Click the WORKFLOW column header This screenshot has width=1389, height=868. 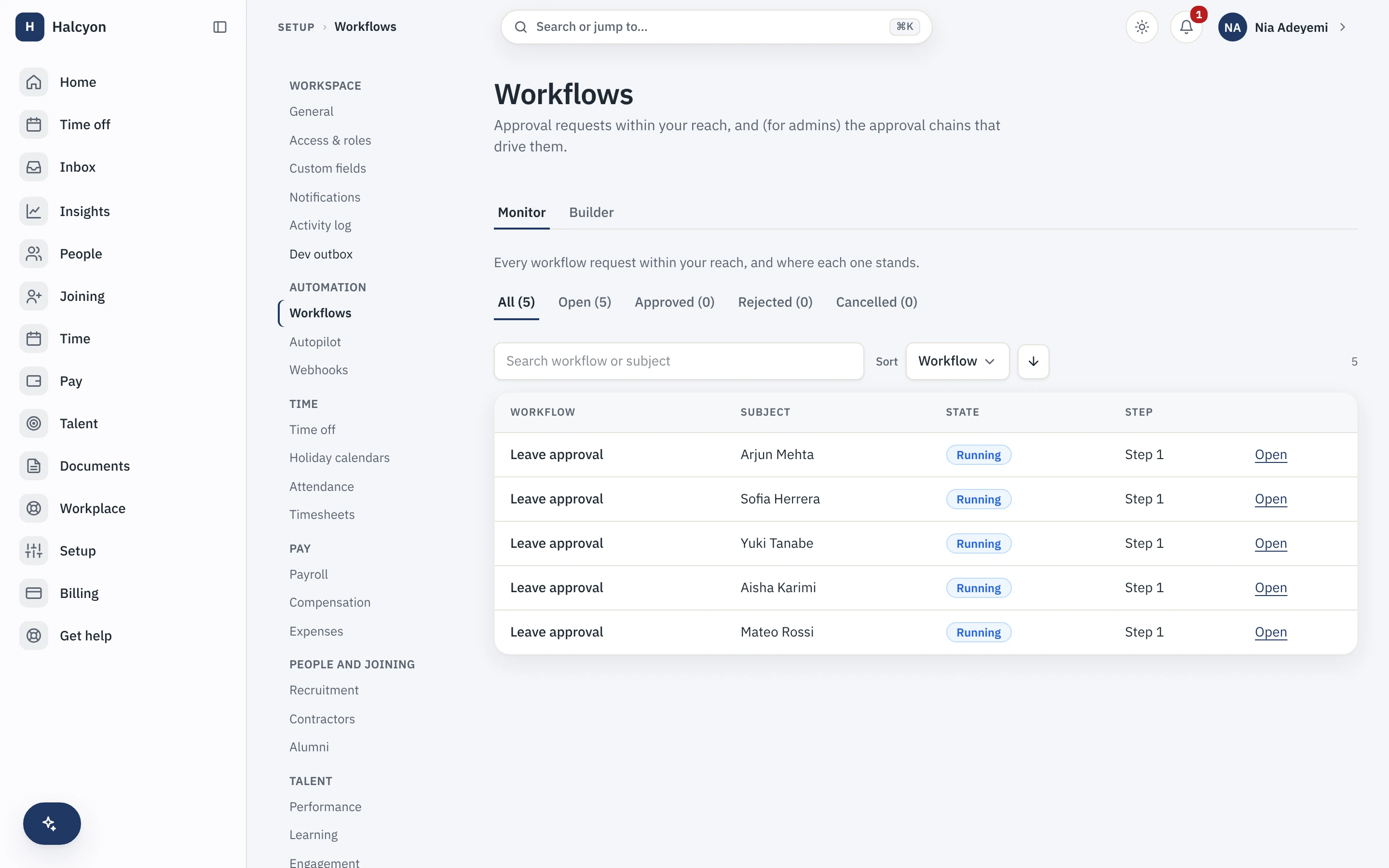543,412
